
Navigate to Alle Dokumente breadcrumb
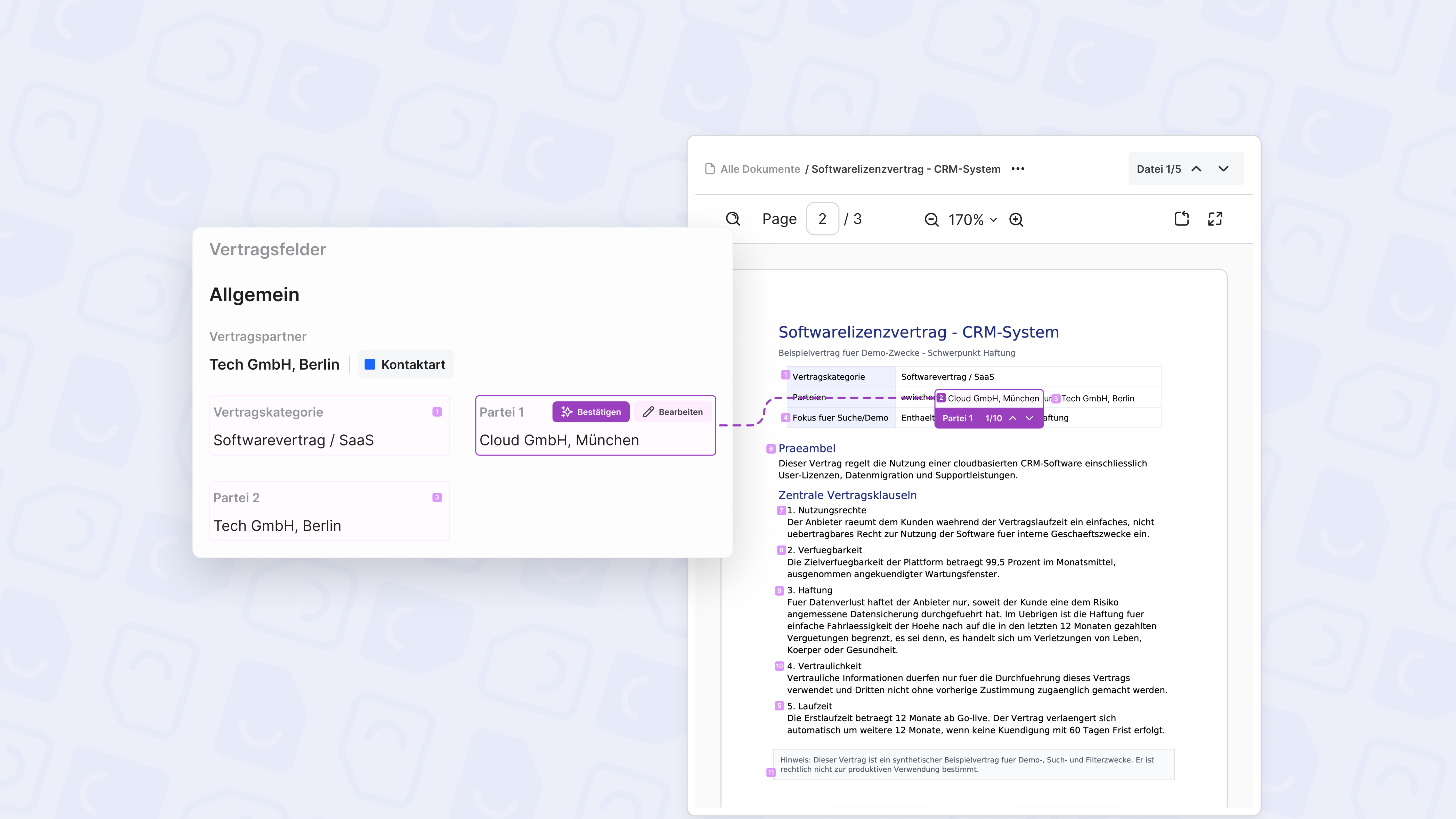[x=760, y=169]
